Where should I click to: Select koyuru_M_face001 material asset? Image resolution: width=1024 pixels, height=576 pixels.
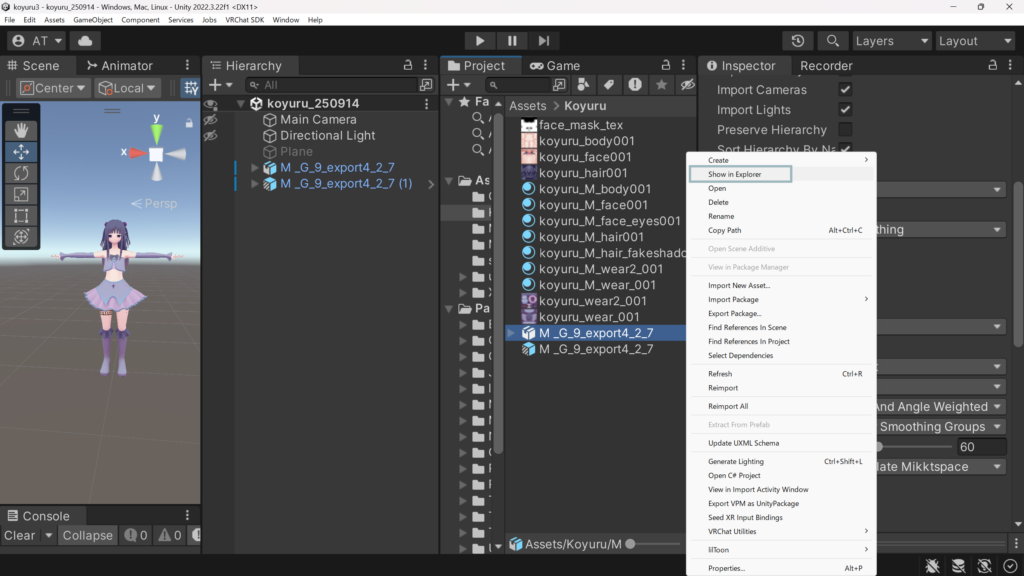(593, 205)
